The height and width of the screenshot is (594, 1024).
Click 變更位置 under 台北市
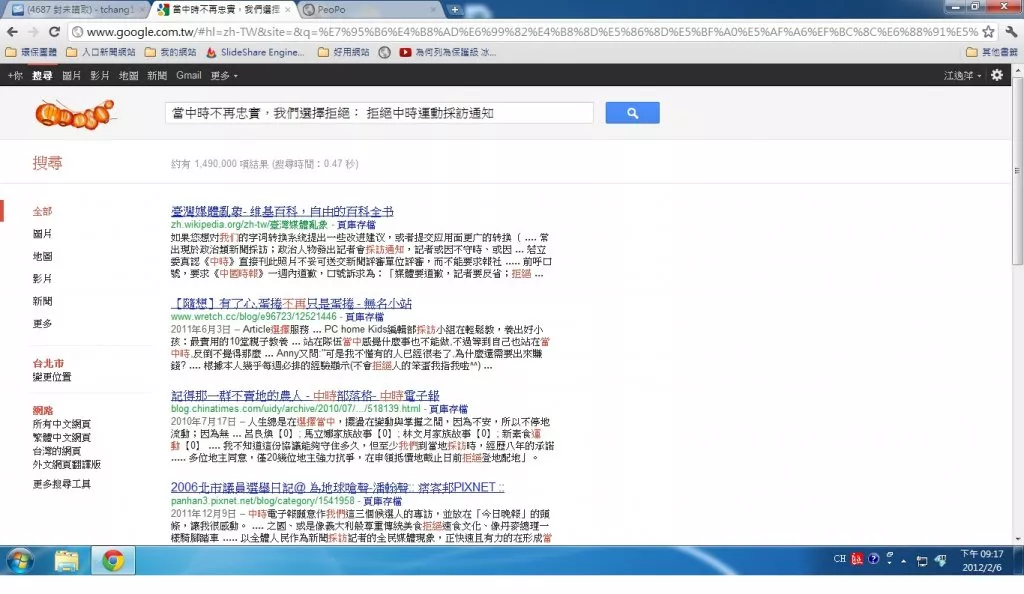tap(52, 377)
